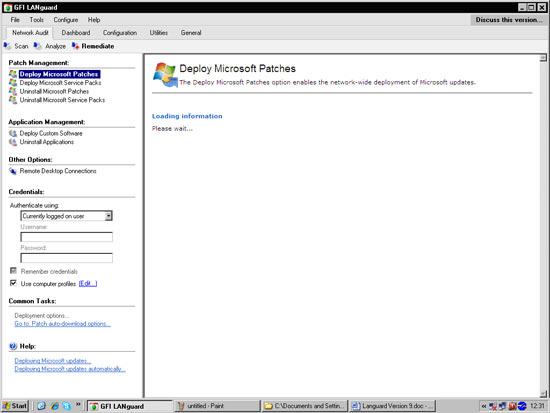The width and height of the screenshot is (550, 413).
Task: Click the system clock showing 12:31
Action: (537, 406)
